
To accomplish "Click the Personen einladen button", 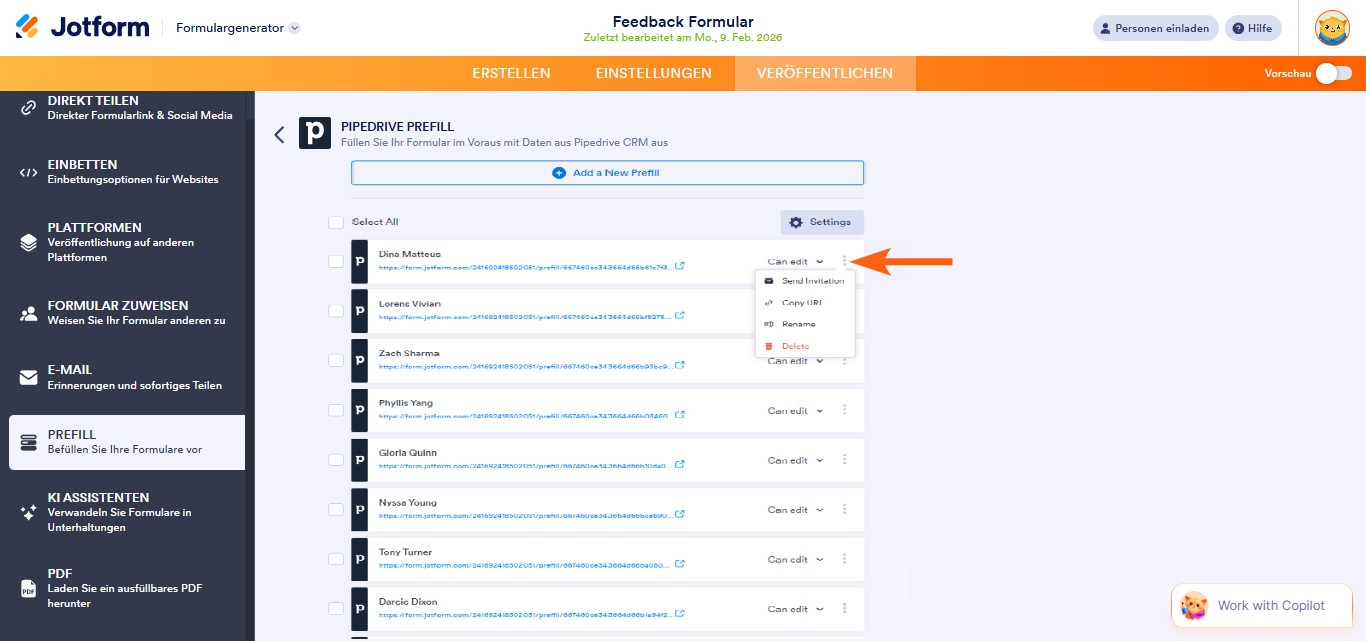I will click(1155, 28).
